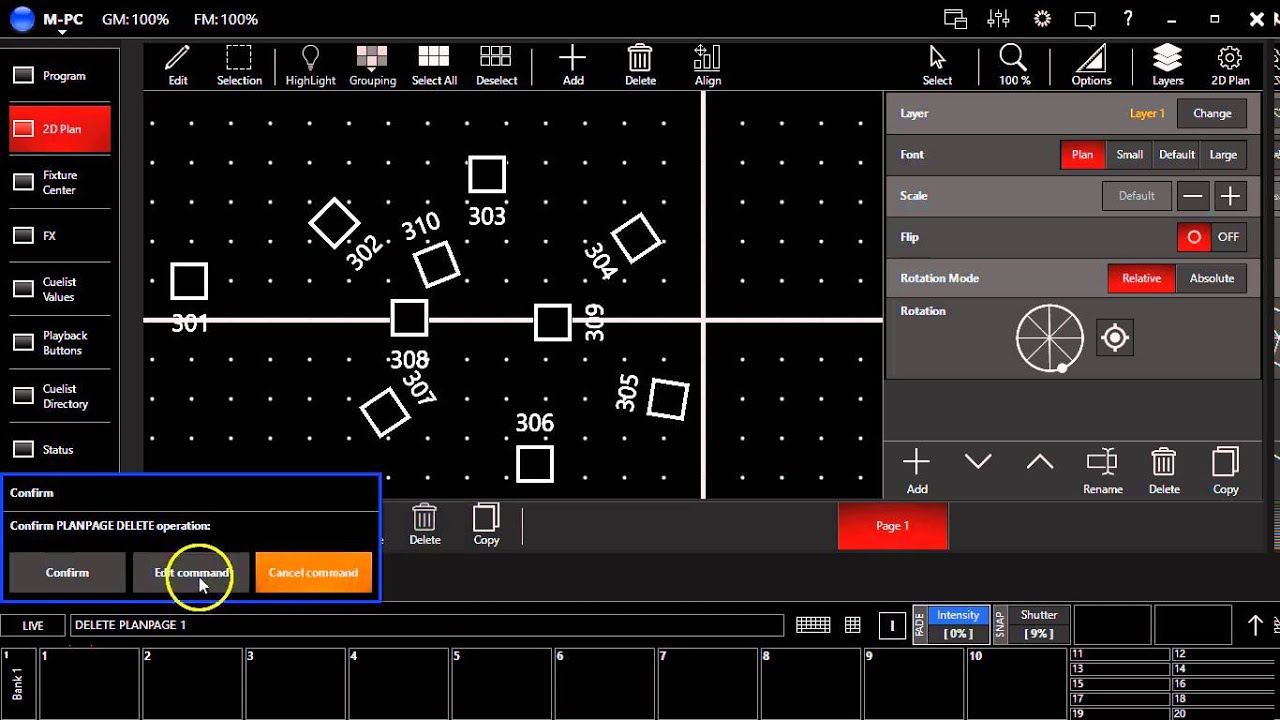The height and width of the screenshot is (720, 1280).
Task: Click the rotation reset target icon
Action: [x=1115, y=338]
